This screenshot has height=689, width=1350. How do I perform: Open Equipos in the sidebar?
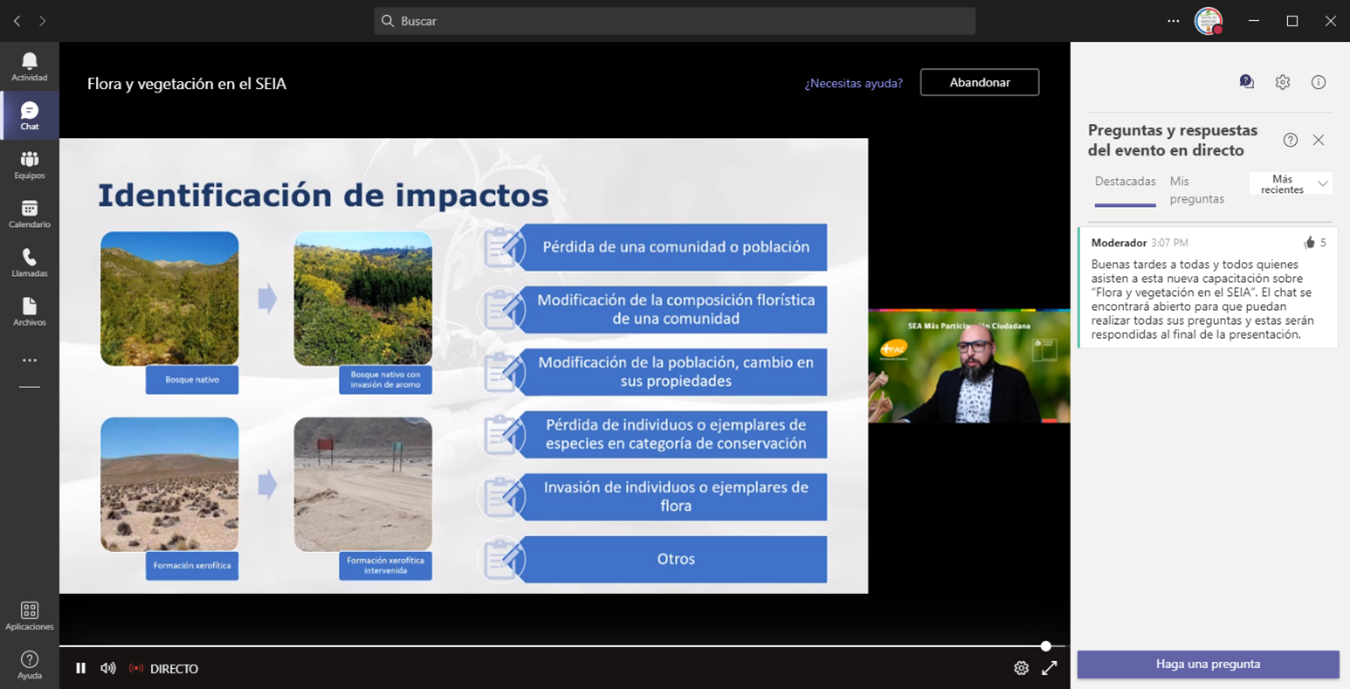click(29, 164)
